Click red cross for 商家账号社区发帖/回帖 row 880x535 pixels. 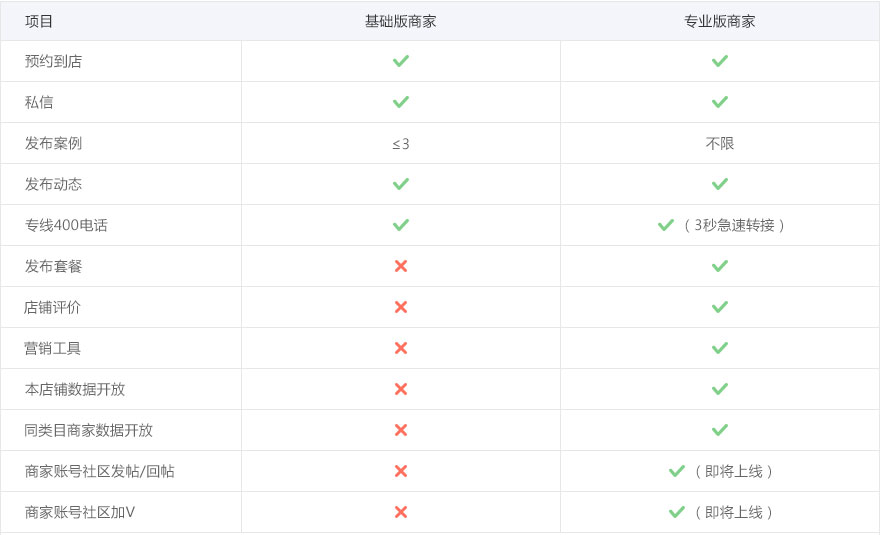pyautogui.click(x=401, y=471)
